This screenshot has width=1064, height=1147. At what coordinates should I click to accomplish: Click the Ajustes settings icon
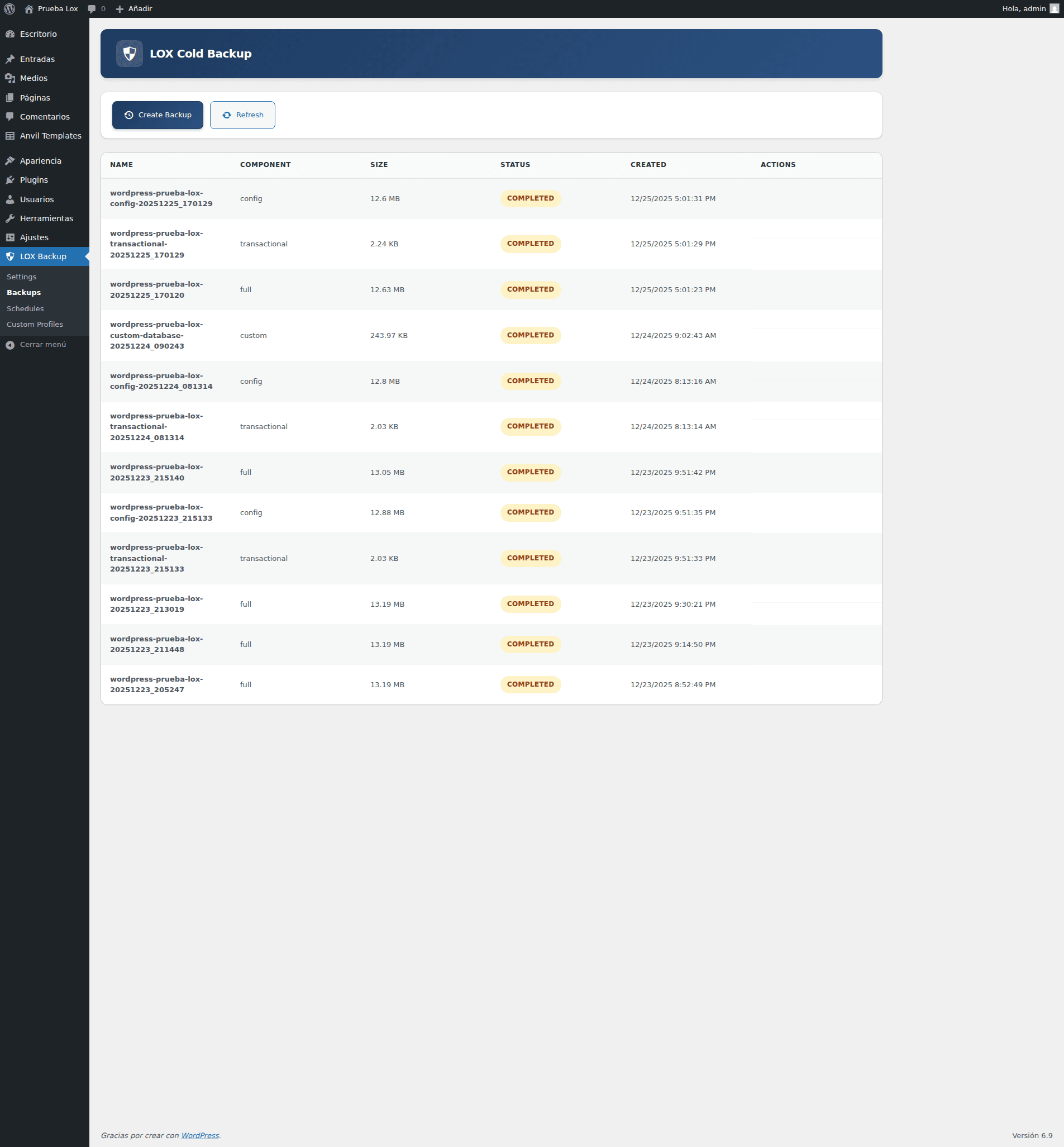click(10, 237)
